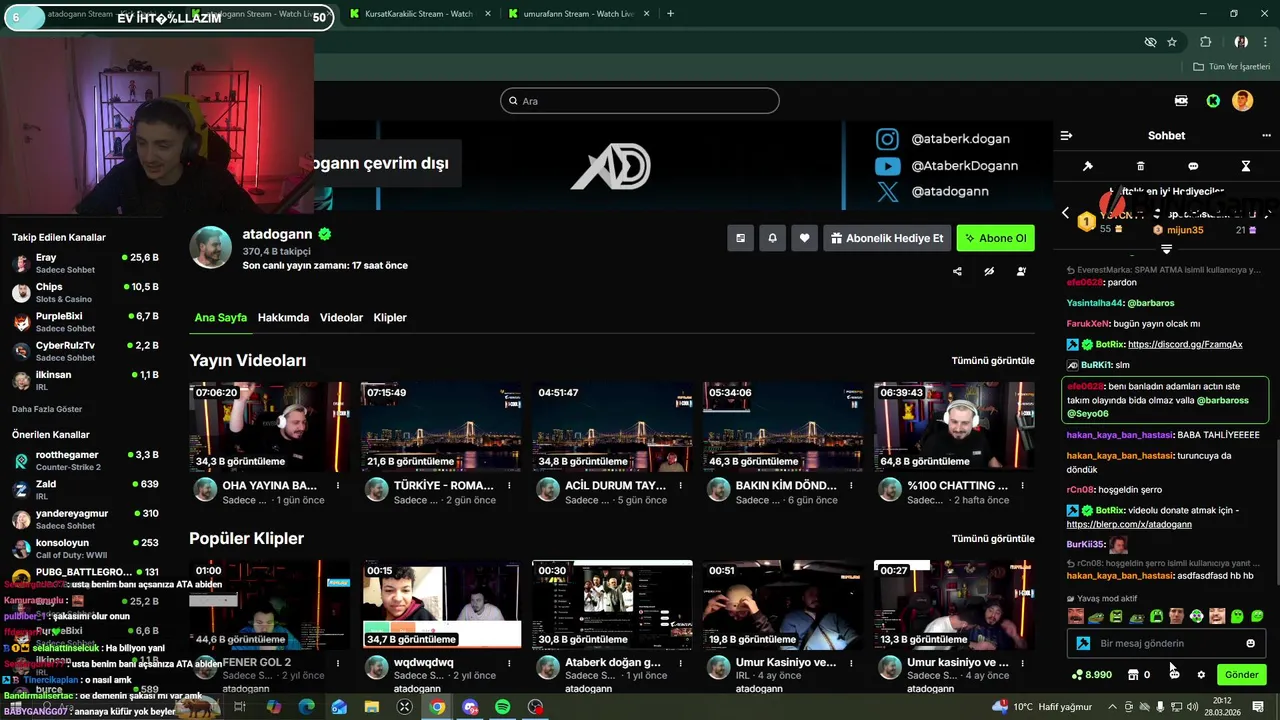View all Popüler Klipler via Tümünü görüntüle
This screenshot has height=720, width=1280.
pyautogui.click(x=993, y=538)
